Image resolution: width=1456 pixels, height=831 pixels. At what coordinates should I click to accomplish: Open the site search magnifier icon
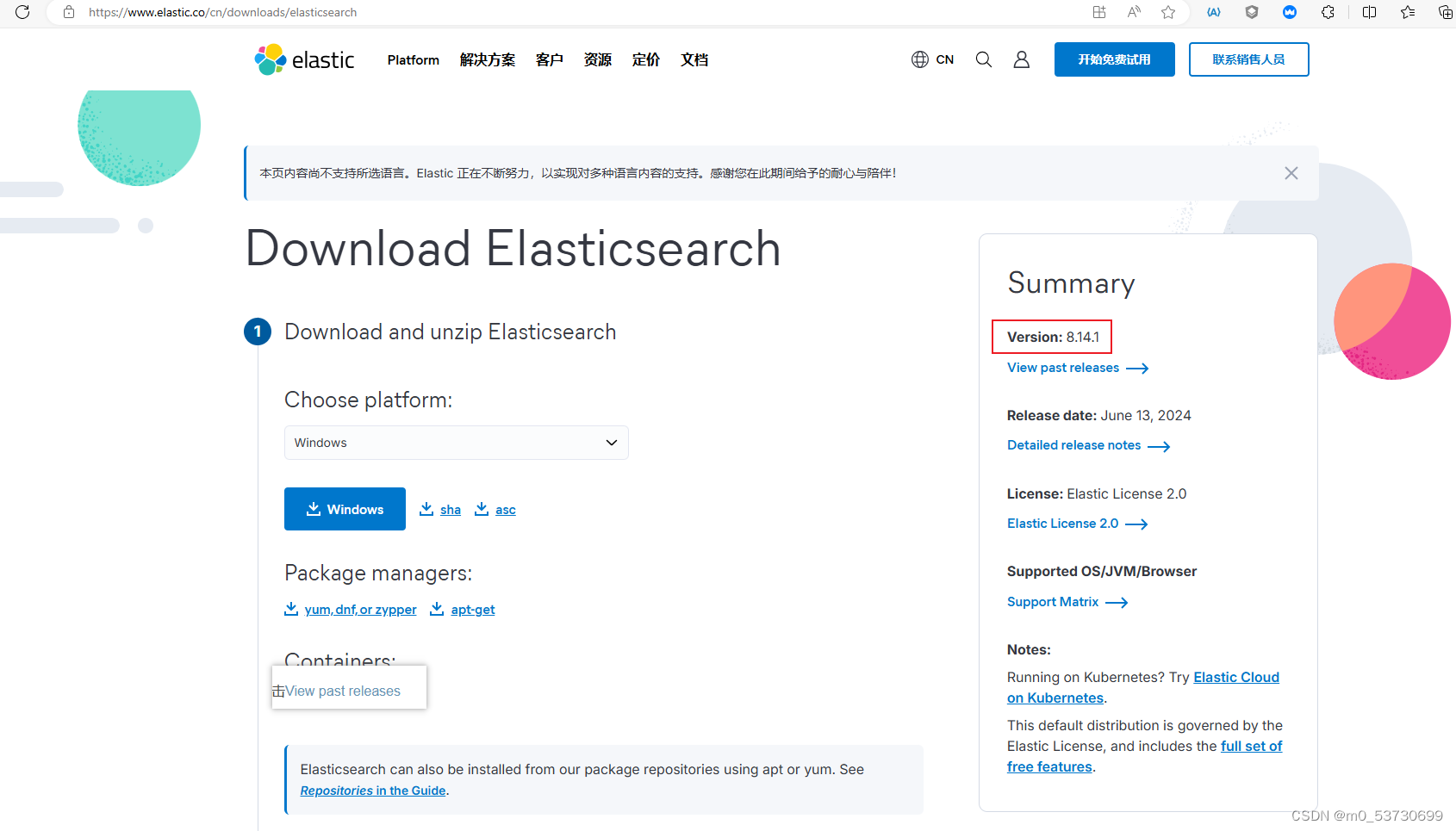pyautogui.click(x=984, y=59)
